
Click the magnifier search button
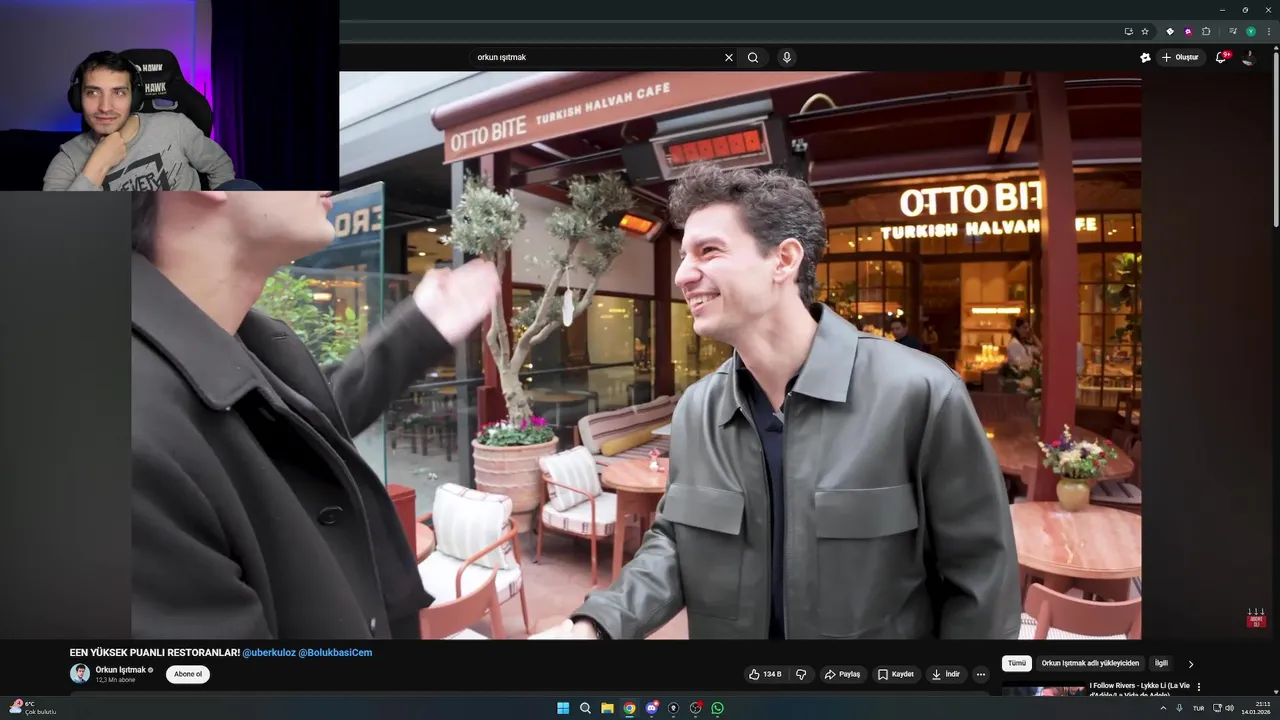753,57
